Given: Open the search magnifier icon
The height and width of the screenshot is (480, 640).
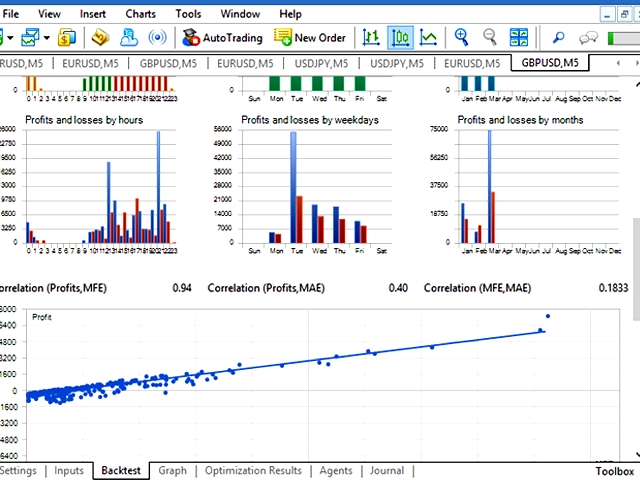Looking at the screenshot, I should click(558, 38).
